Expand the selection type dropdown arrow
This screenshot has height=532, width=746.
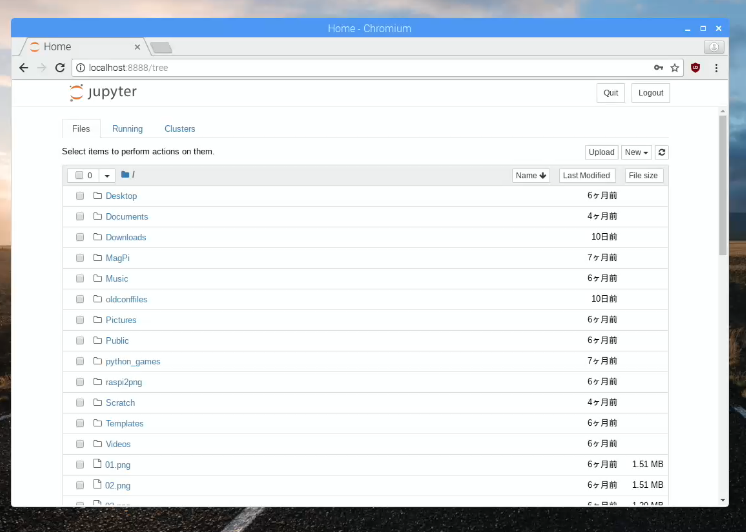[107, 176]
